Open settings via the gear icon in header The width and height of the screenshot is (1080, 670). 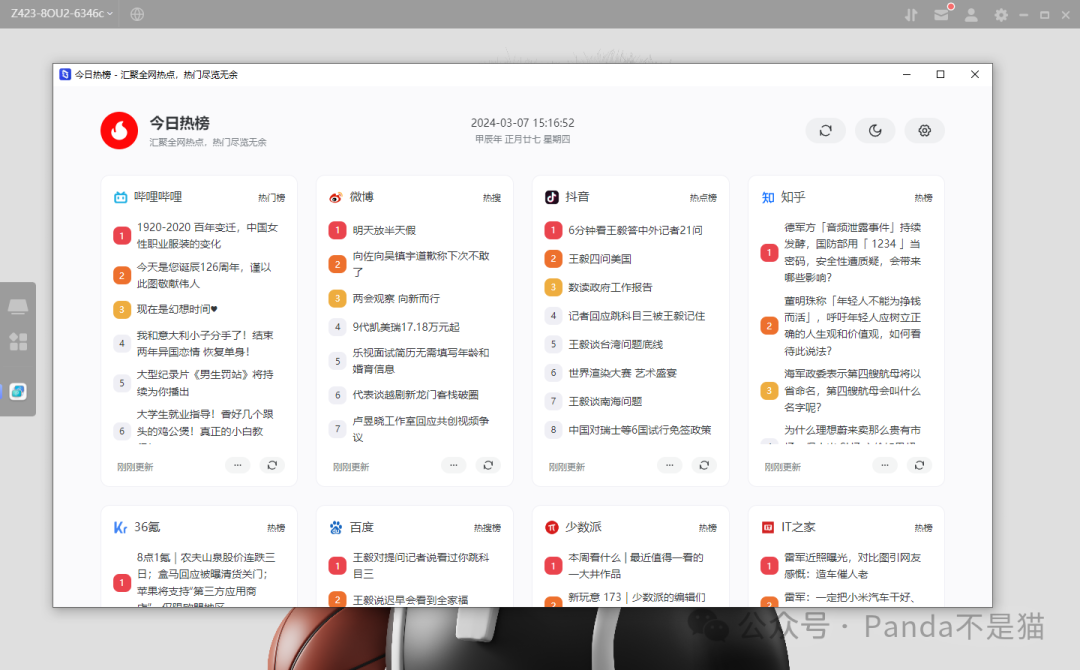(924, 130)
